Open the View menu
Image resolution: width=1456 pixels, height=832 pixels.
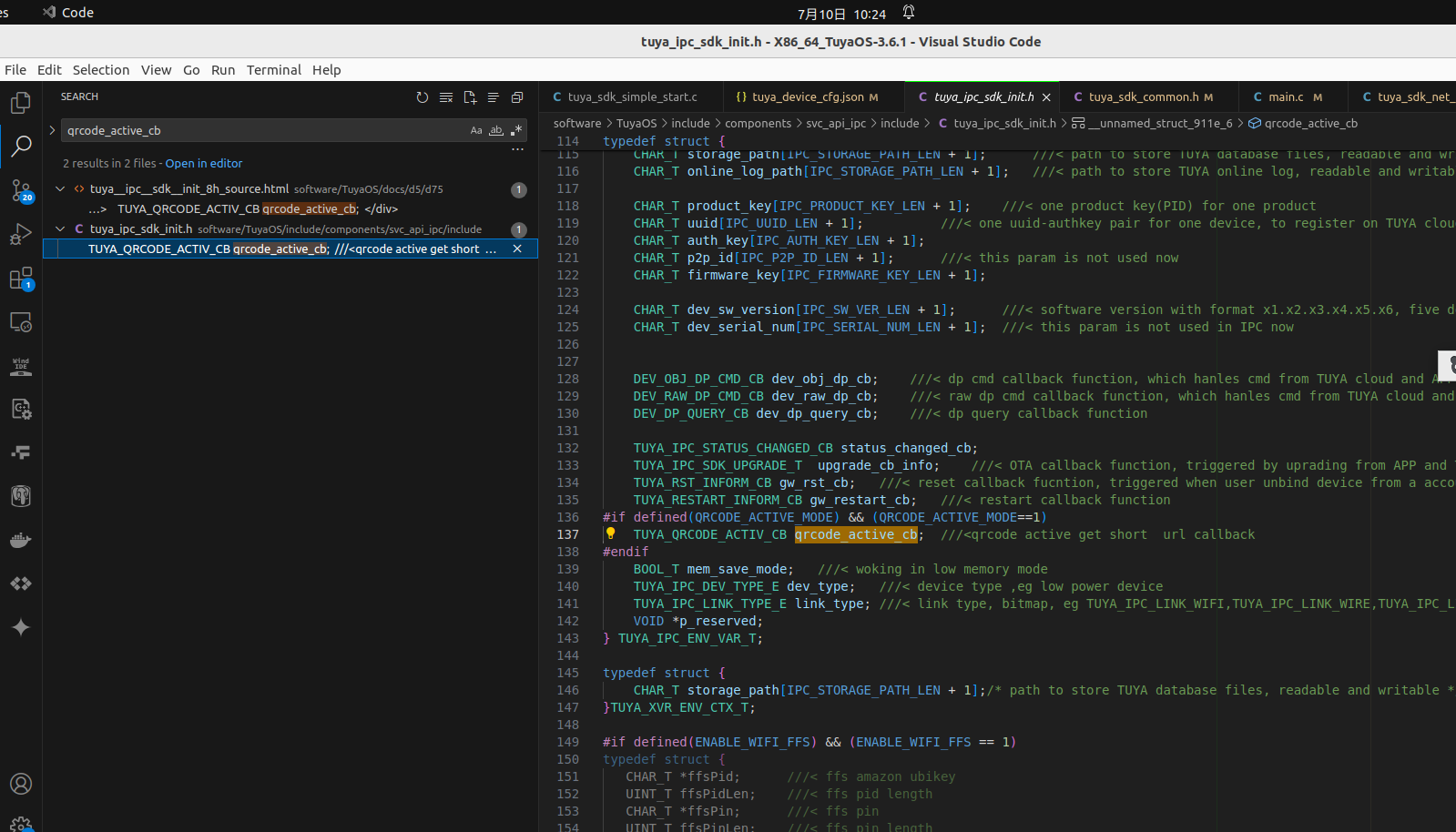(156, 70)
